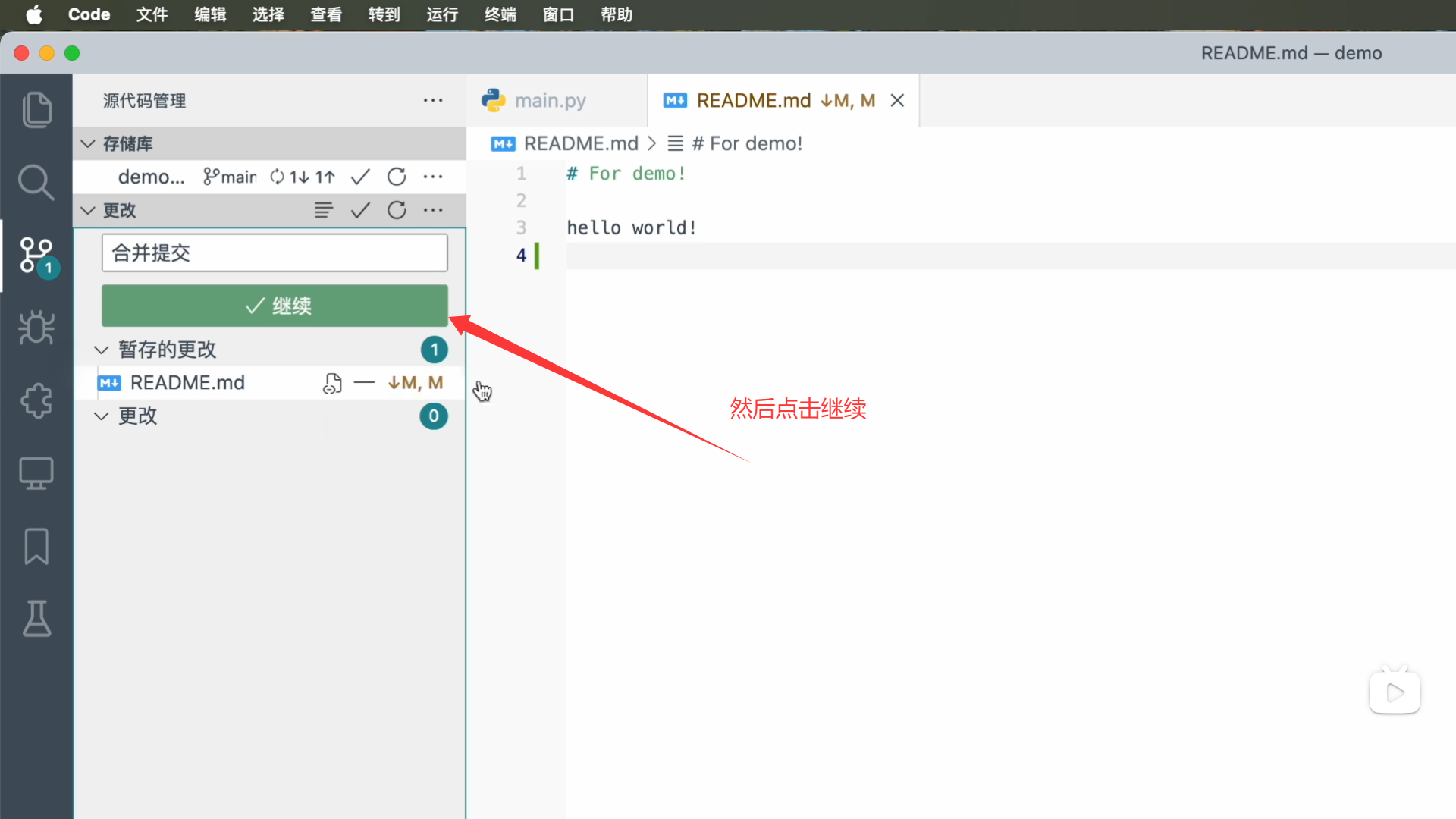1456x819 pixels.
Task: Toggle view mode list icon in 更改 header
Action: (x=324, y=210)
